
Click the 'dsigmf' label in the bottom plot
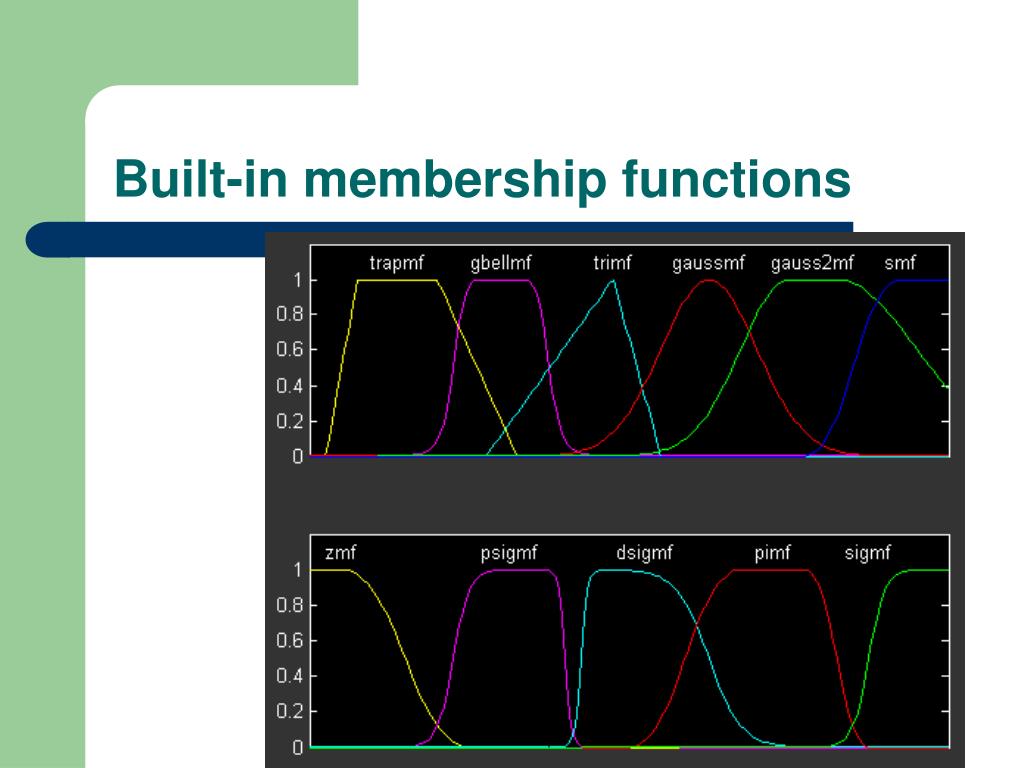(644, 554)
